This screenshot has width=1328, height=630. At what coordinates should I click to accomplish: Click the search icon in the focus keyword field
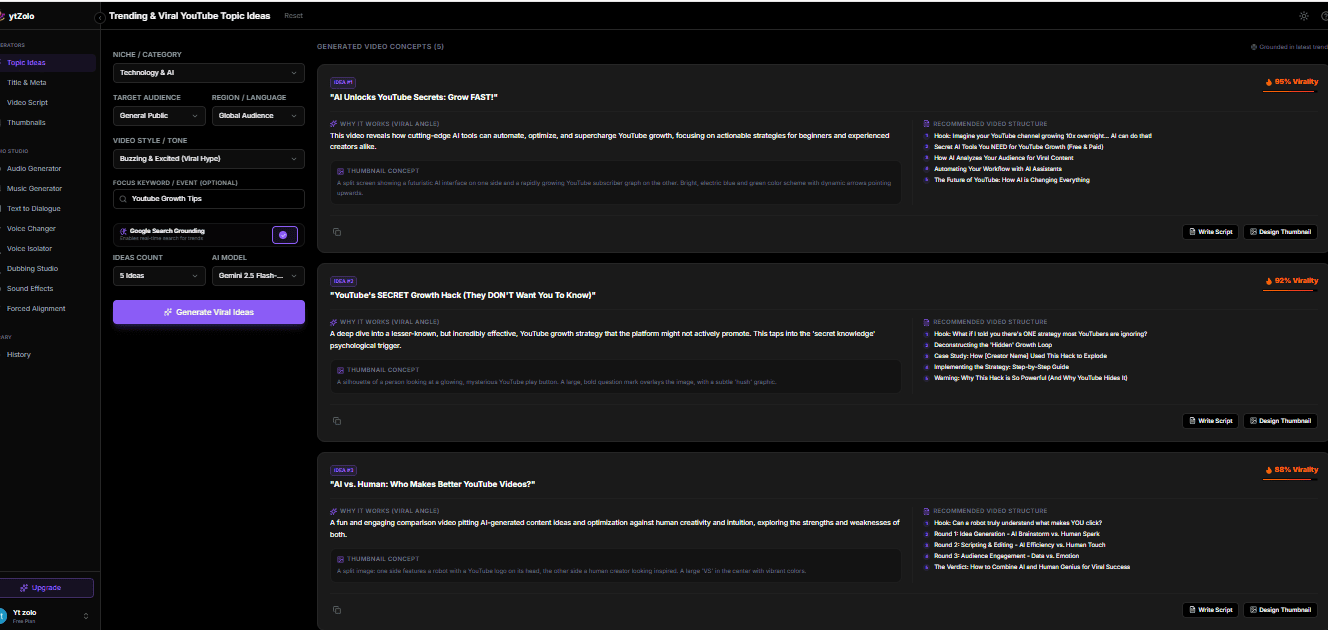coord(123,199)
